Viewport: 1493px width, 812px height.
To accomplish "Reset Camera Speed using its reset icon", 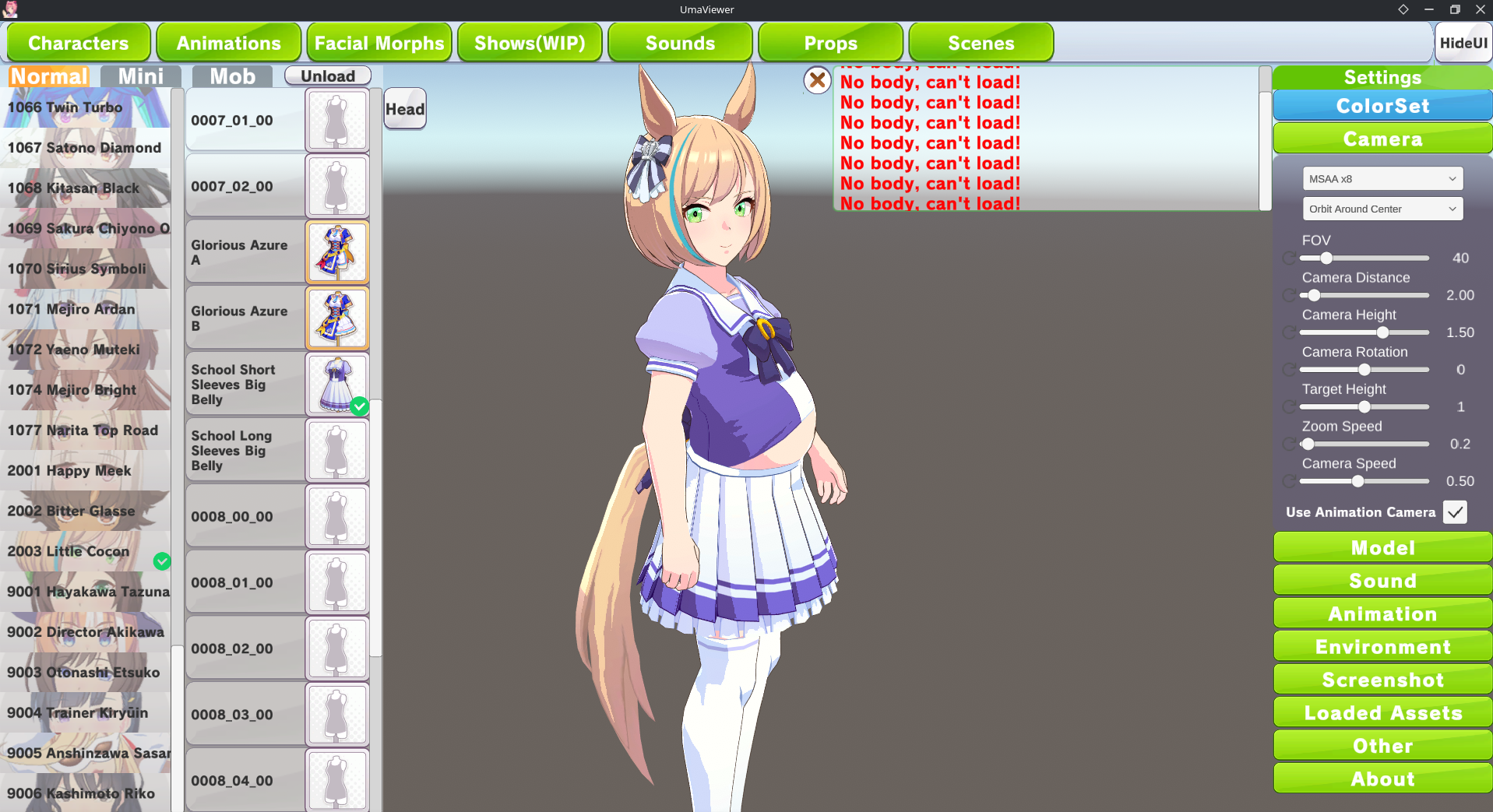I will point(1289,481).
